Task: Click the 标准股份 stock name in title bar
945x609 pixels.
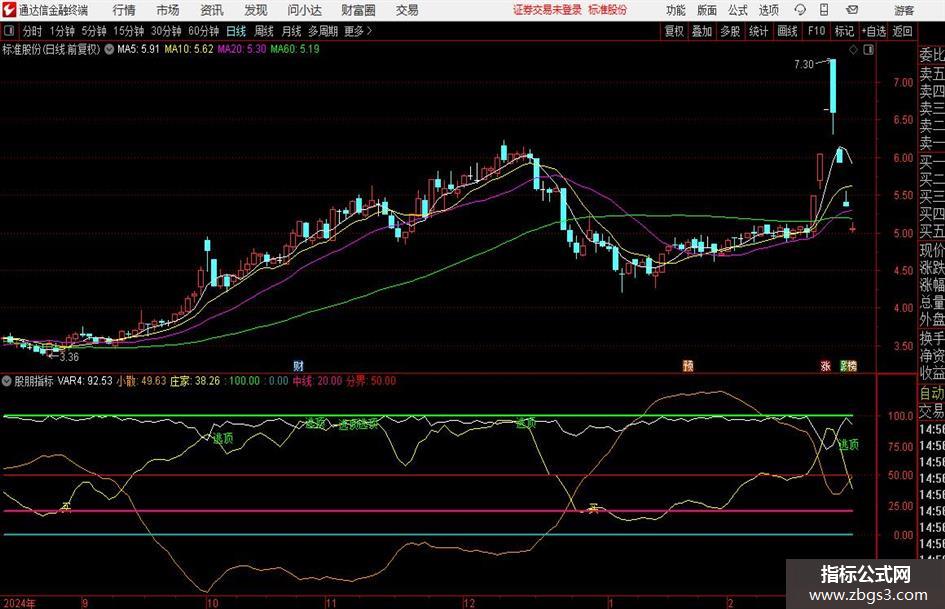Action: 608,10
